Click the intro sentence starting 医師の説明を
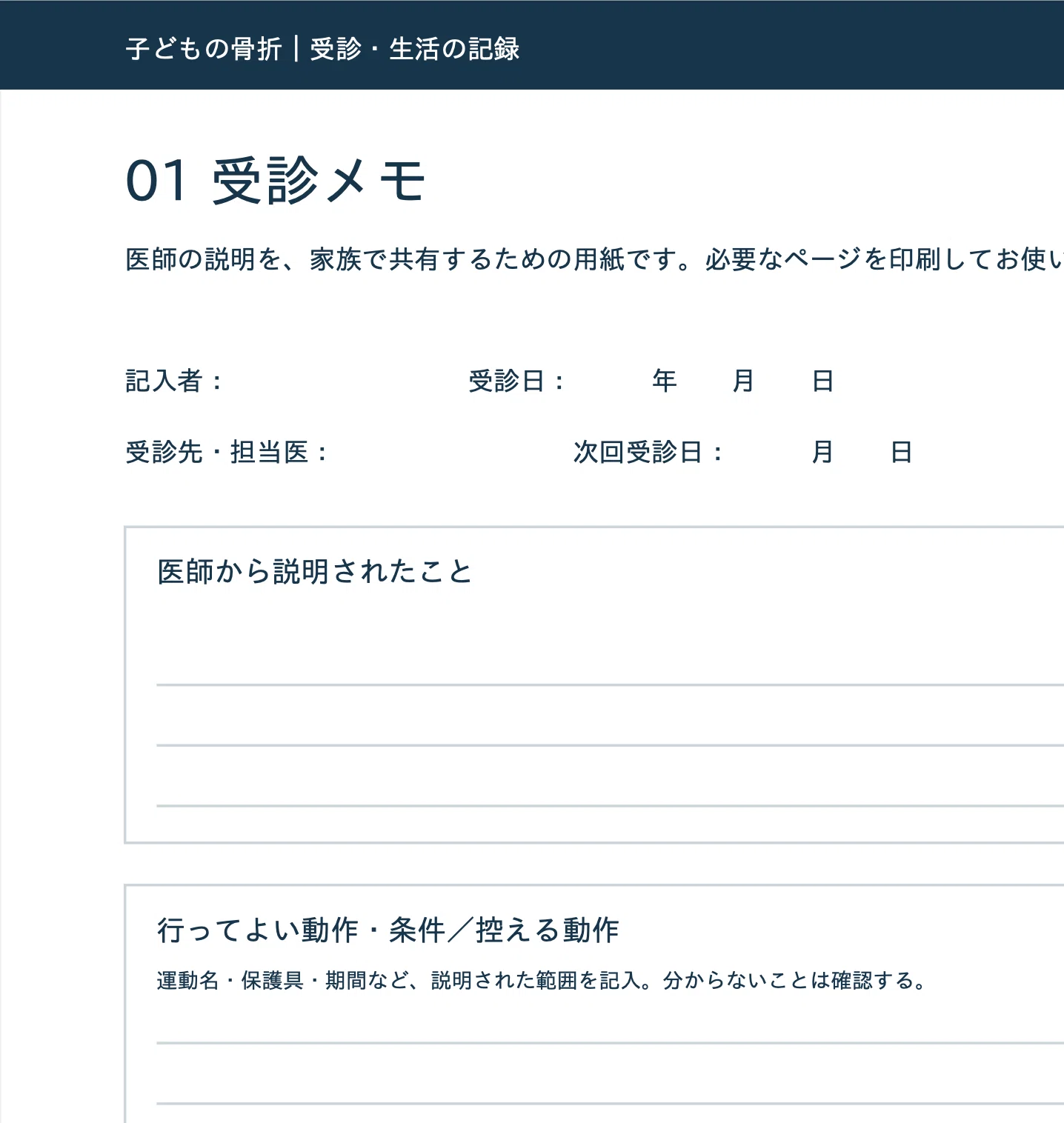 click(594, 259)
